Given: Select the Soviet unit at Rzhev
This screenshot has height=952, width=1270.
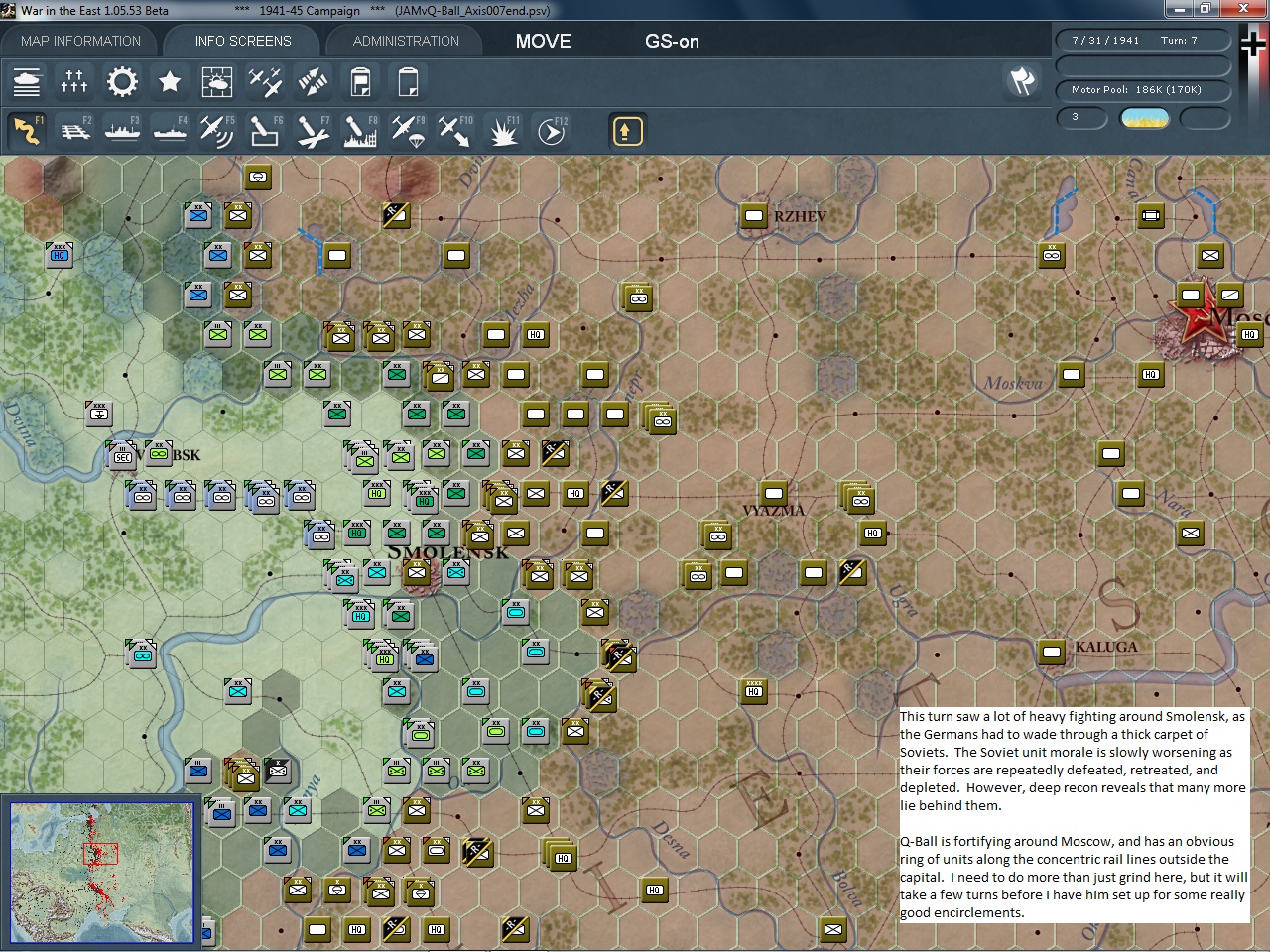Looking at the screenshot, I should coord(754,216).
